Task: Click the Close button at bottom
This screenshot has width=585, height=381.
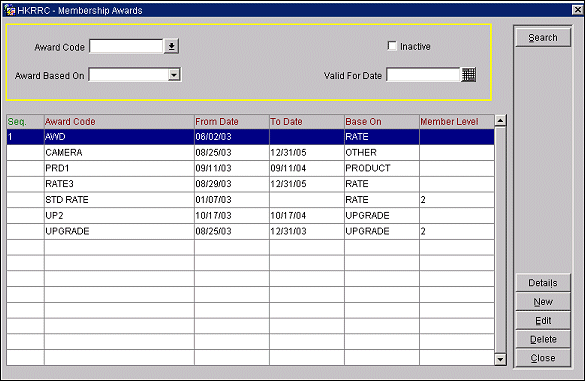Action: pyautogui.click(x=543, y=358)
